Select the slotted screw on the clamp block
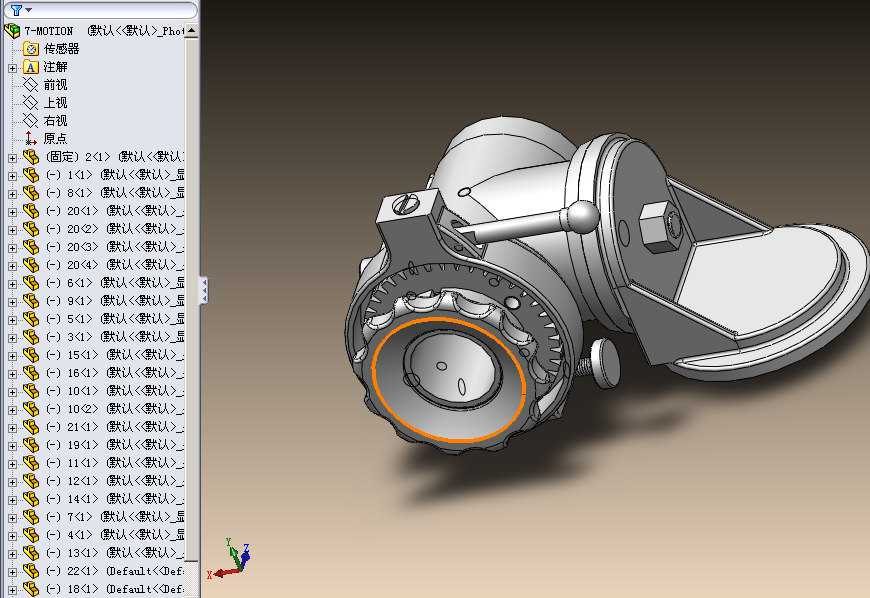The height and width of the screenshot is (598, 870). [407, 204]
